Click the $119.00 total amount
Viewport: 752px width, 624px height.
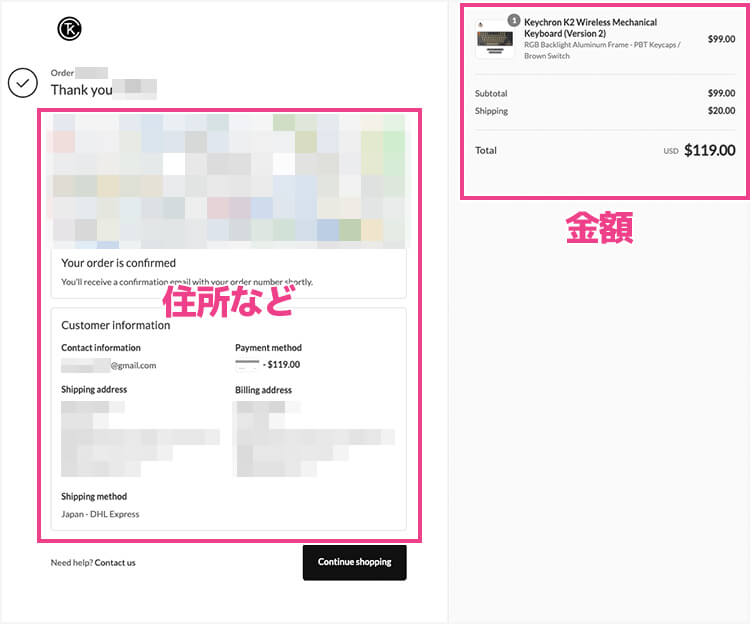tap(709, 151)
